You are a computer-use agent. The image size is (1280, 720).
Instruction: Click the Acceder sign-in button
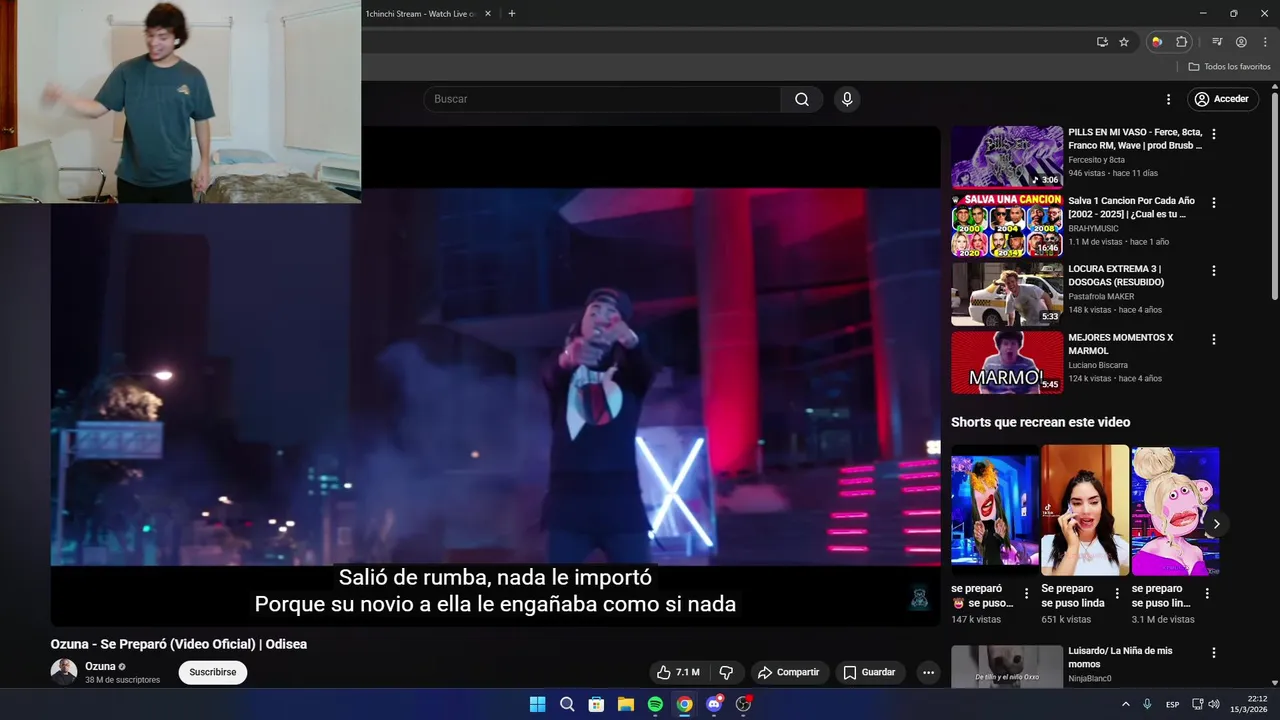coord(1222,99)
